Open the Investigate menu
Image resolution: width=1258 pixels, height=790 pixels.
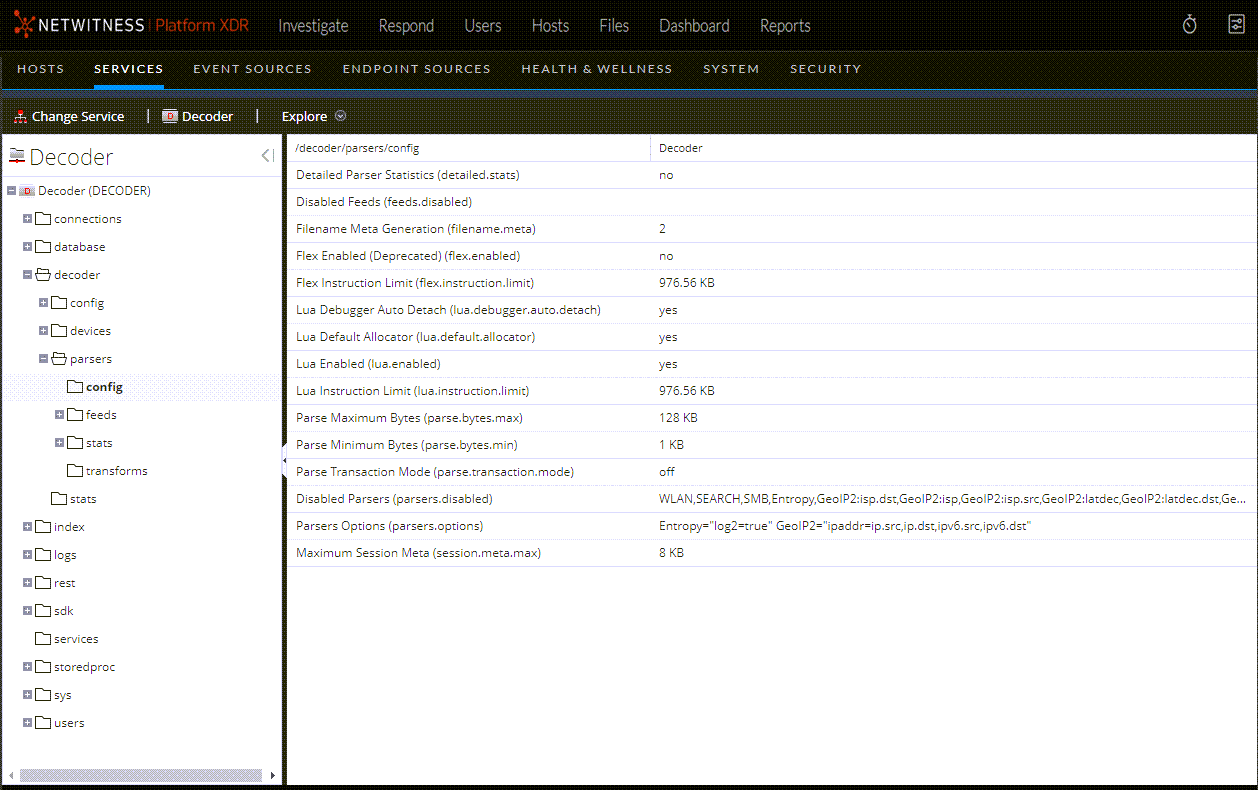(x=312, y=26)
